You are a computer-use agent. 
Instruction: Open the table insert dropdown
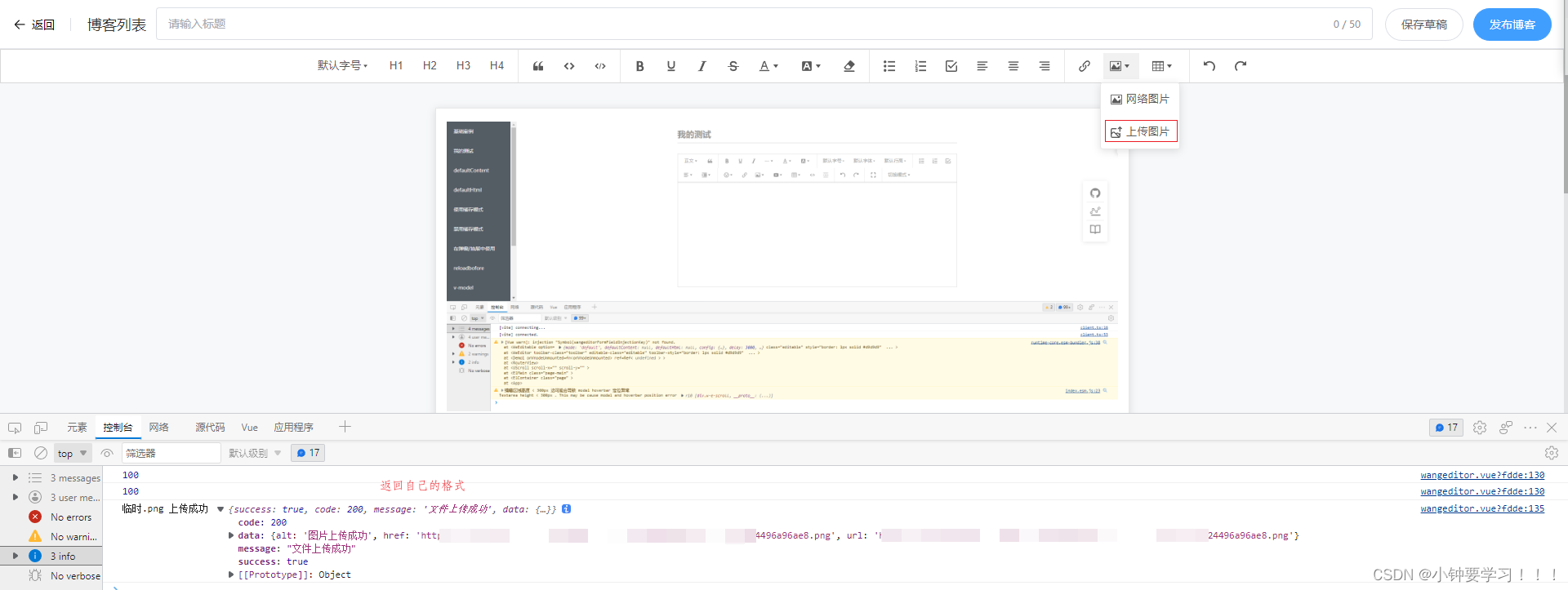pos(1162,66)
